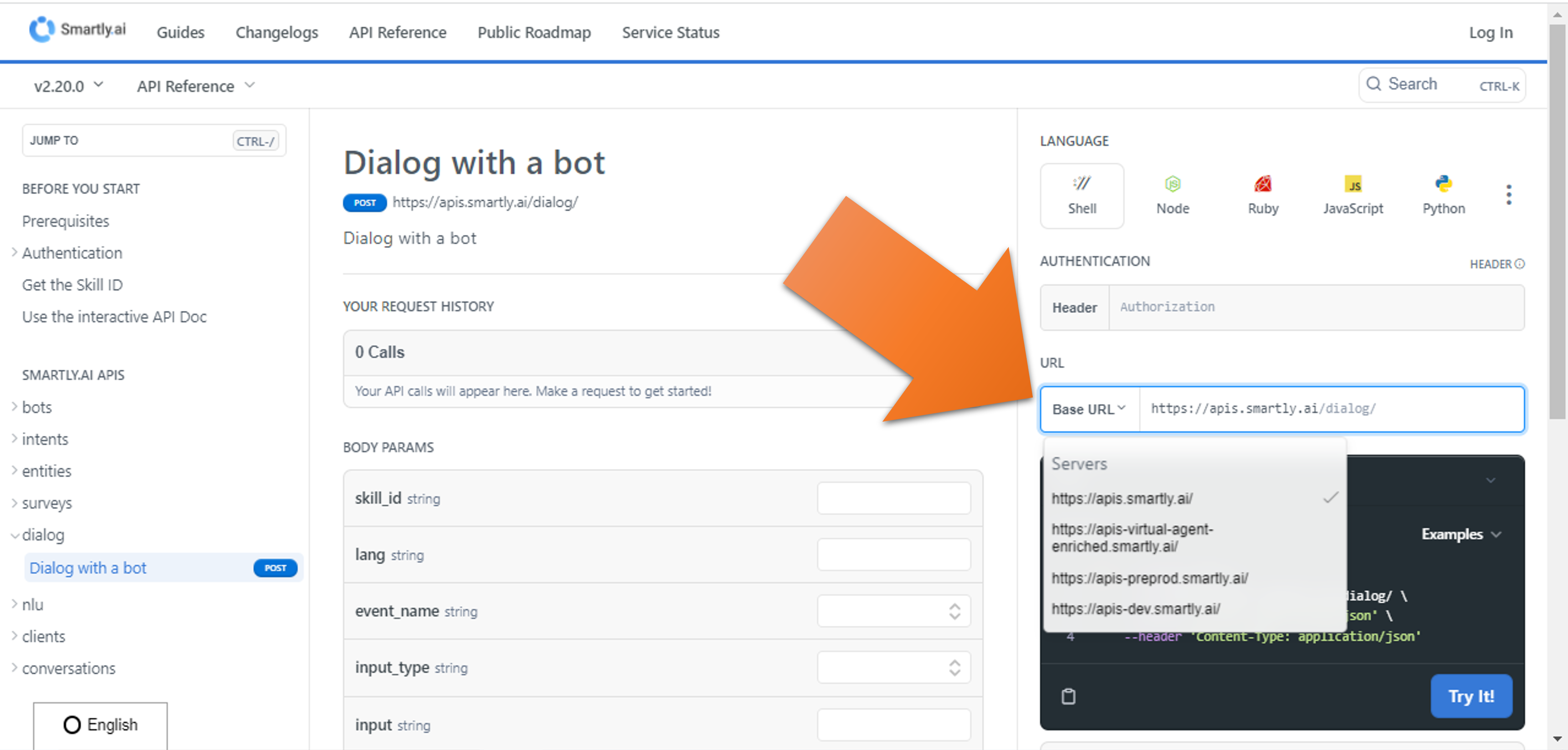Select the Shell language icon

[1081, 195]
